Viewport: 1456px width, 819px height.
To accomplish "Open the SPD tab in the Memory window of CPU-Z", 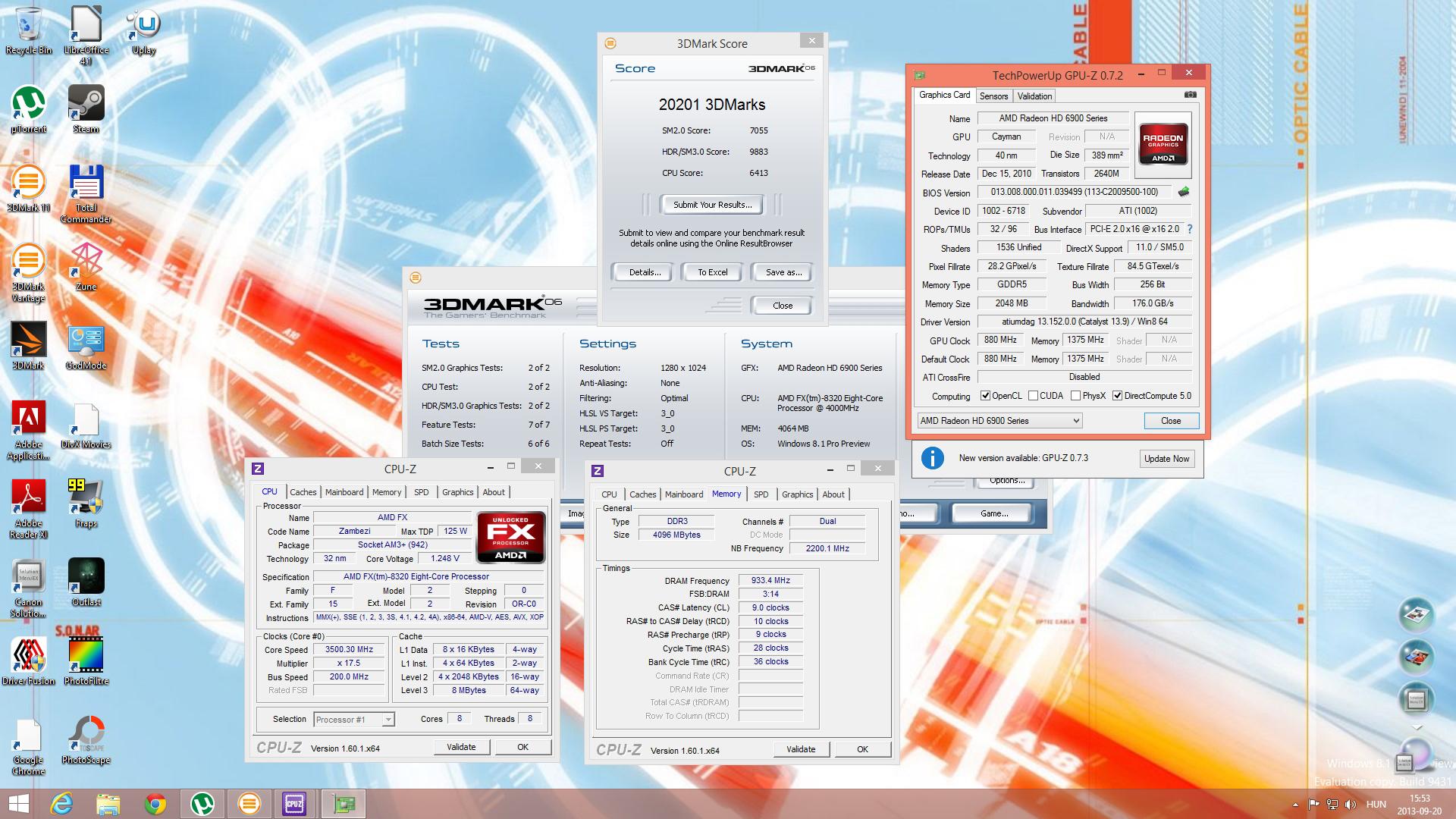I will (x=761, y=494).
